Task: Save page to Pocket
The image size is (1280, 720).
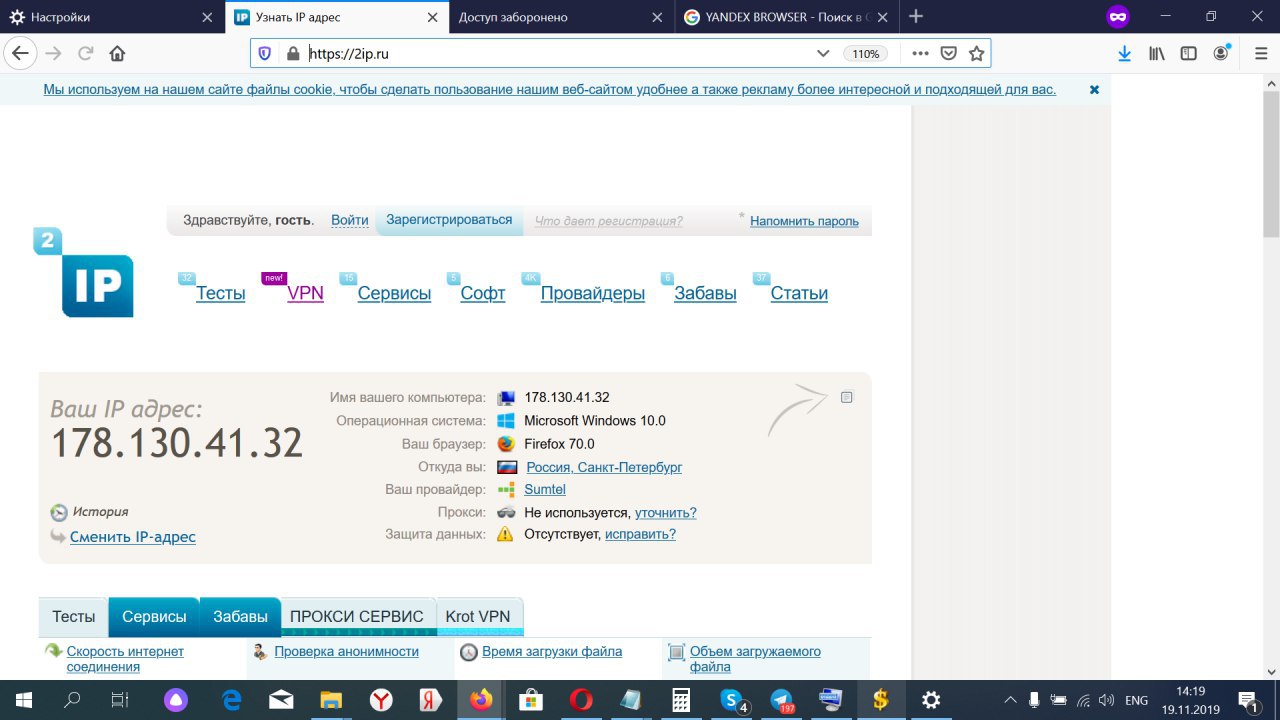Action: pyautogui.click(x=949, y=53)
